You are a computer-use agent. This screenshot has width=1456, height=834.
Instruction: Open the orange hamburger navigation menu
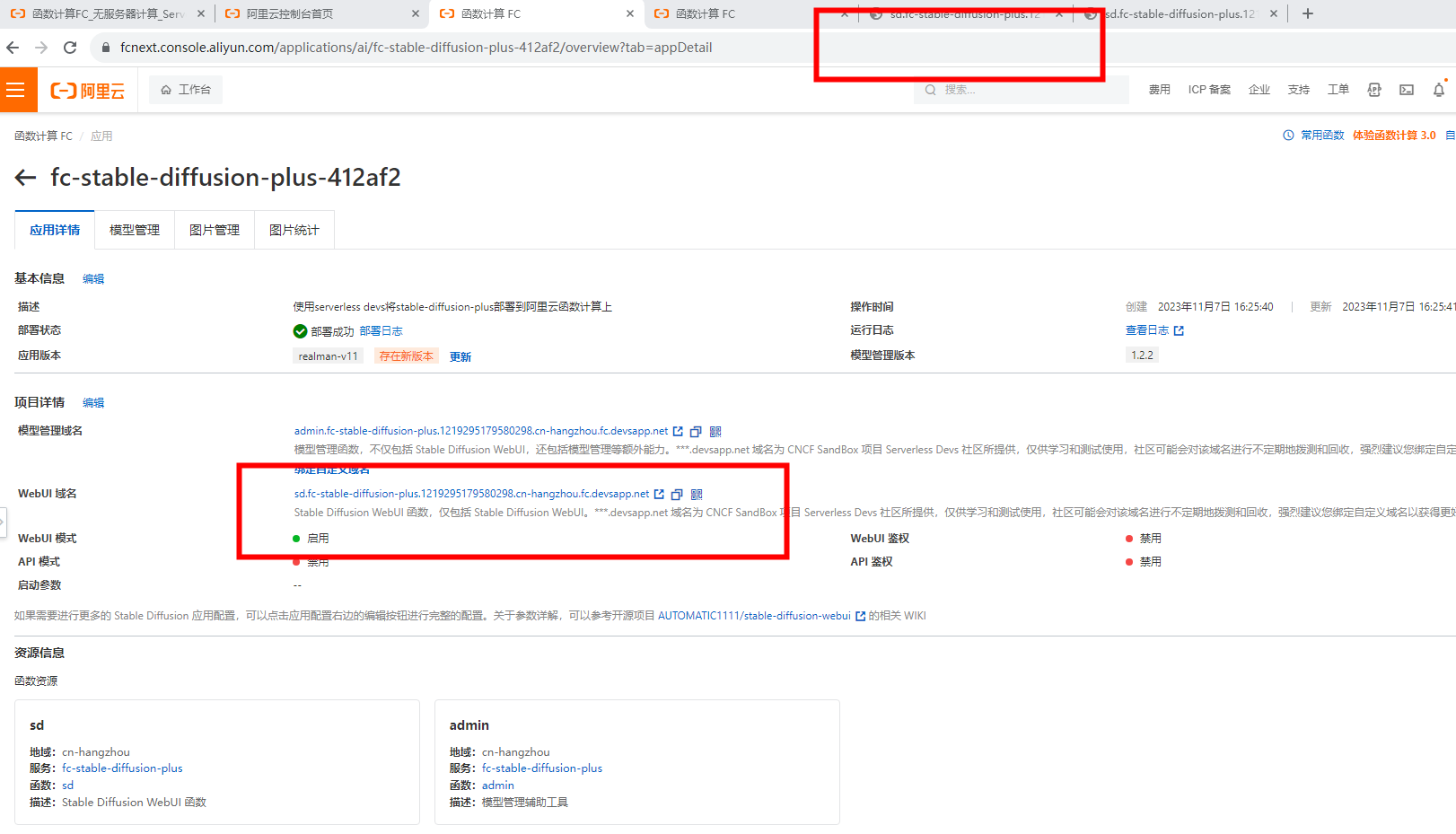pos(16,90)
